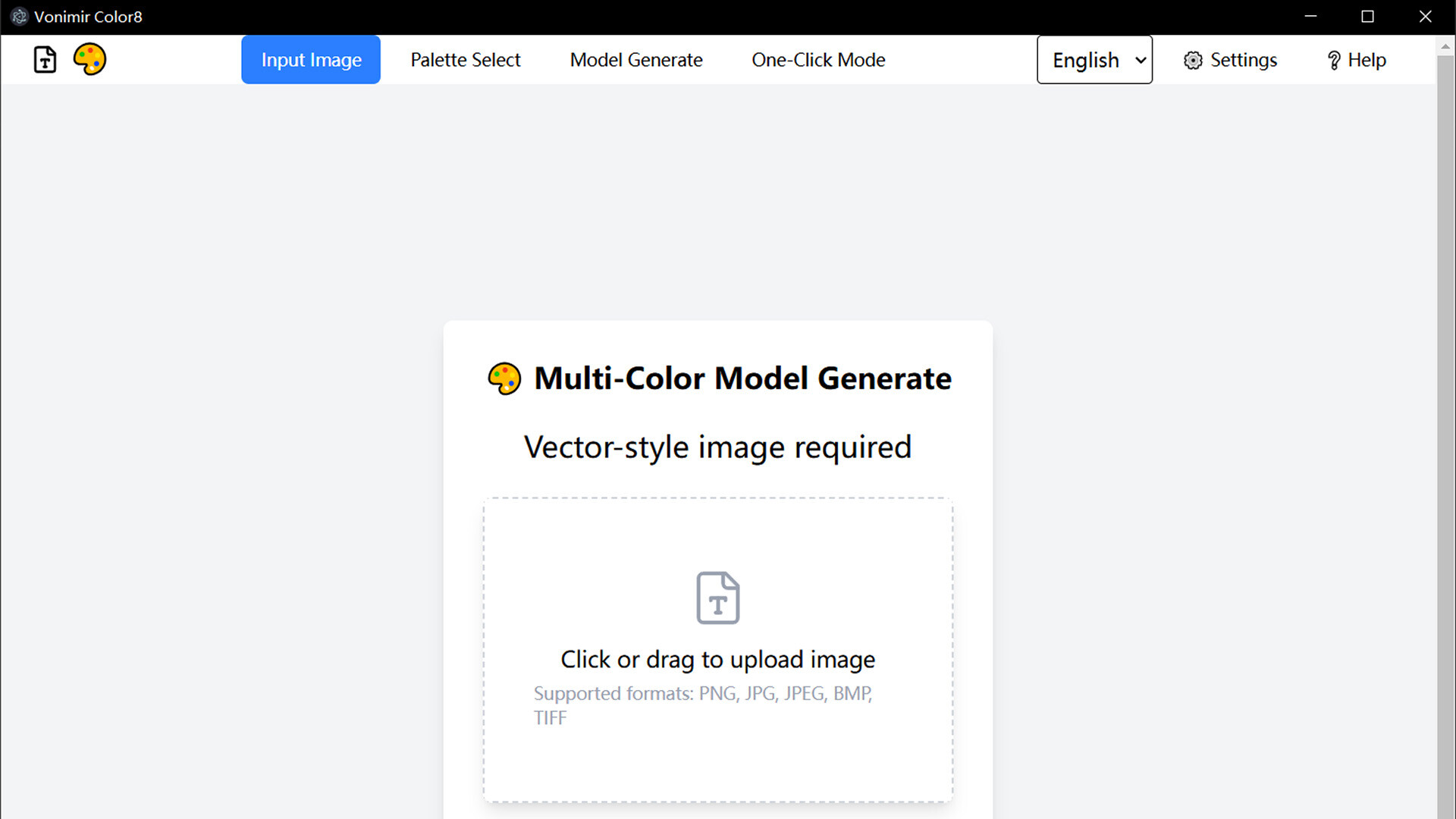Image resolution: width=1456 pixels, height=819 pixels.
Task: Open the One-Click Mode tab
Action: click(x=818, y=60)
